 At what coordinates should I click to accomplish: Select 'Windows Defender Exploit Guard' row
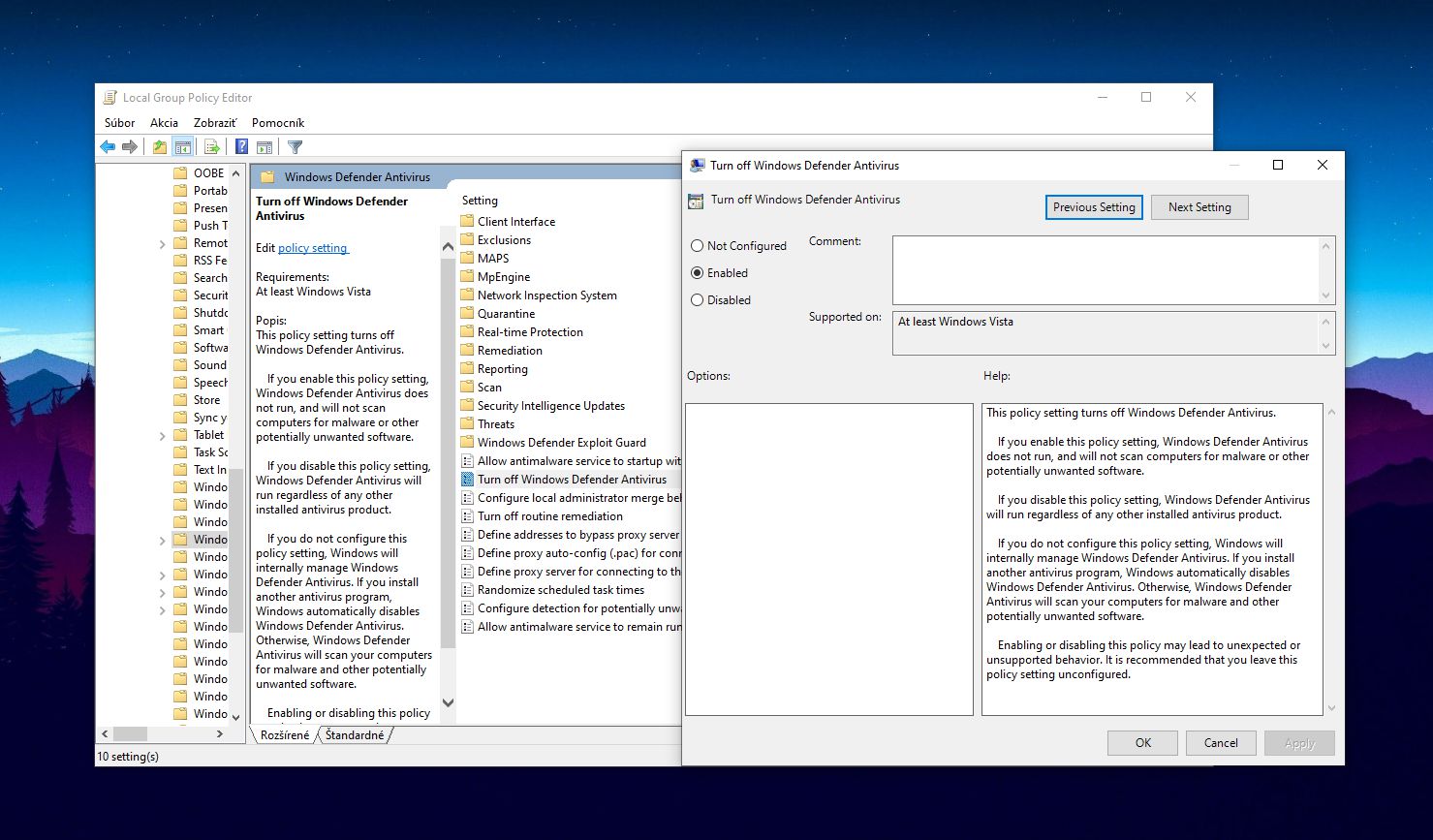561,443
